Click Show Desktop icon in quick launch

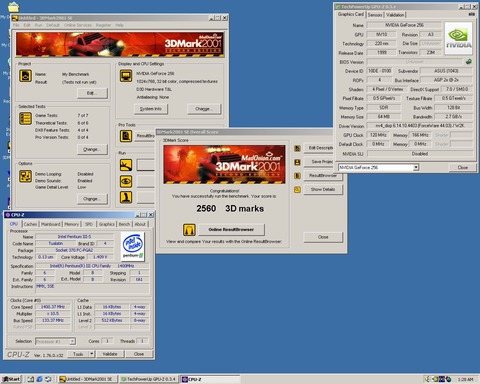pos(31,379)
